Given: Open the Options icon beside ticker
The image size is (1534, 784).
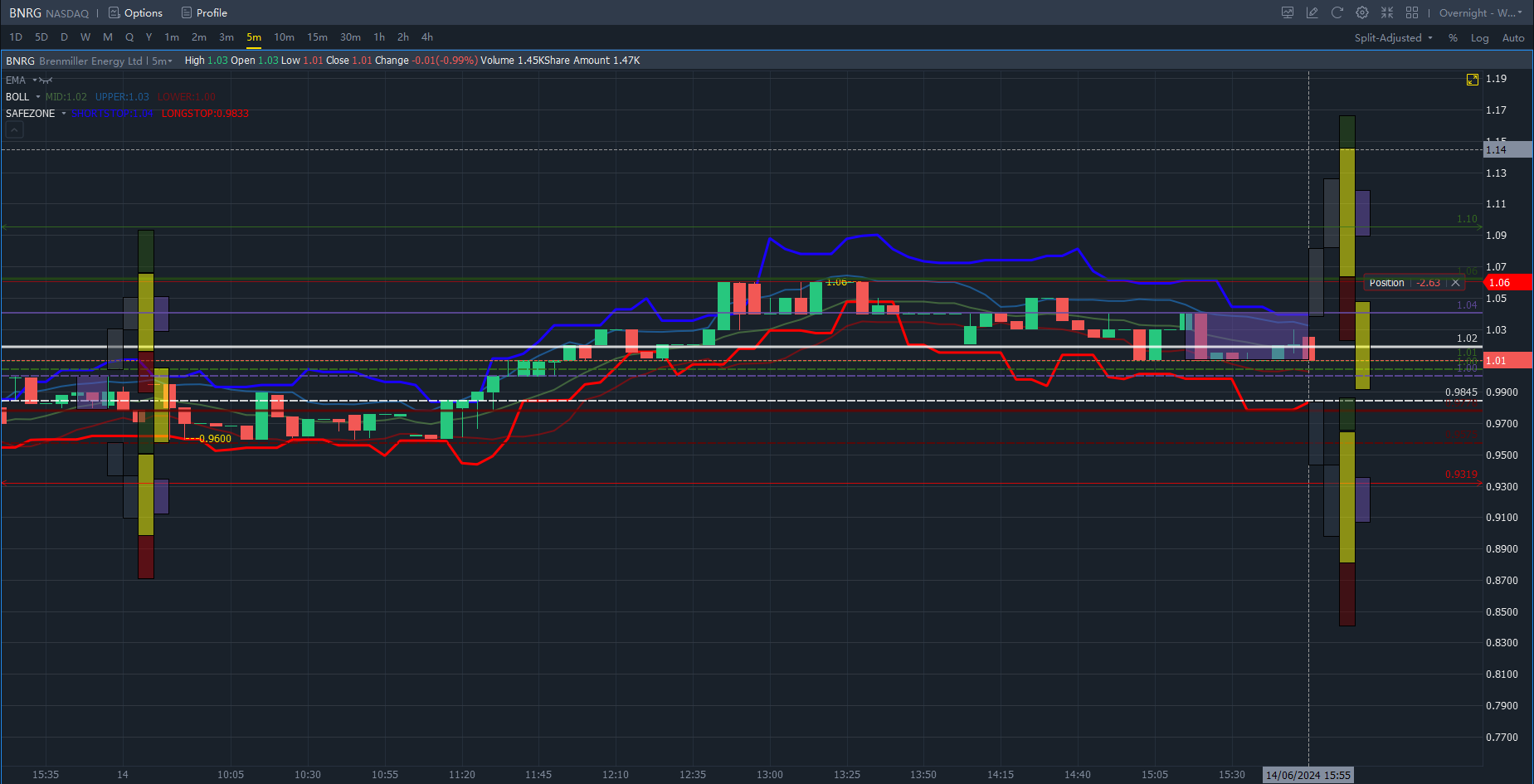Looking at the screenshot, I should point(136,12).
